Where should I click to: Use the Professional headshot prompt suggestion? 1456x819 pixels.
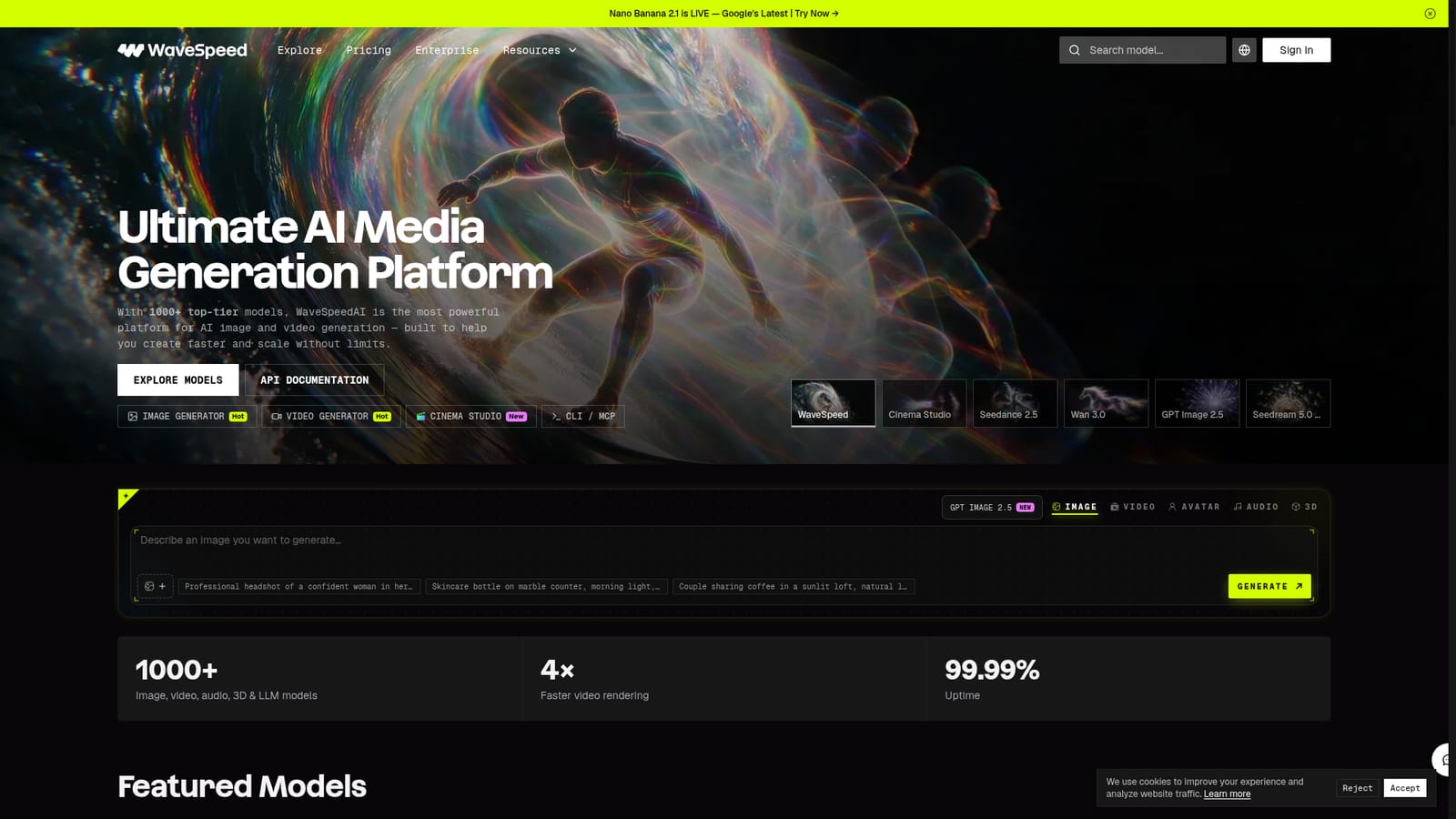pyautogui.click(x=299, y=587)
